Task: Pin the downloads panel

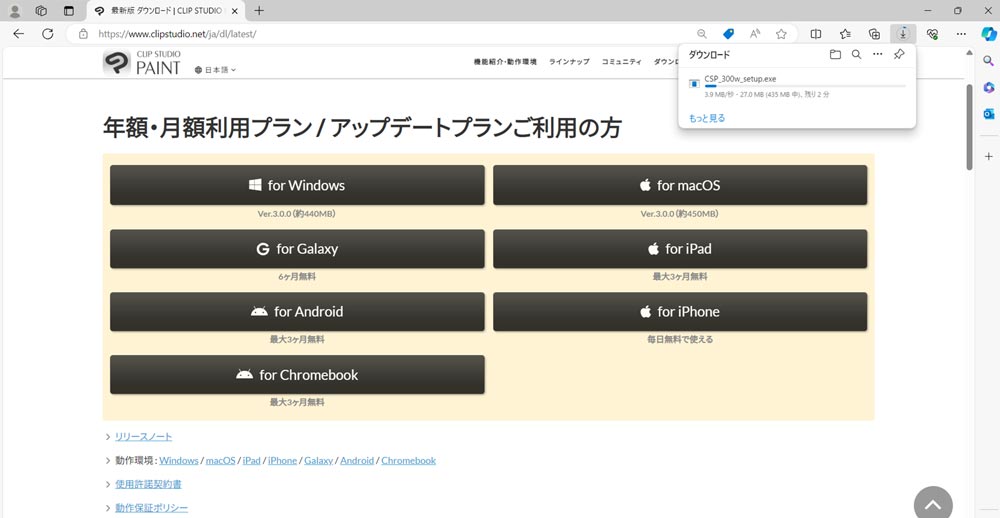Action: (x=898, y=55)
